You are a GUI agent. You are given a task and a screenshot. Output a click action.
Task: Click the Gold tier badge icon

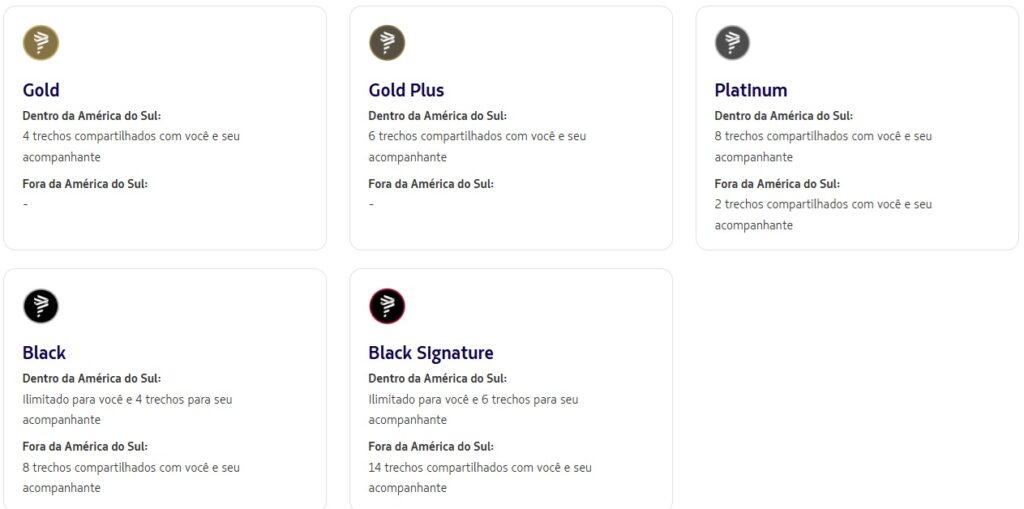(41, 43)
